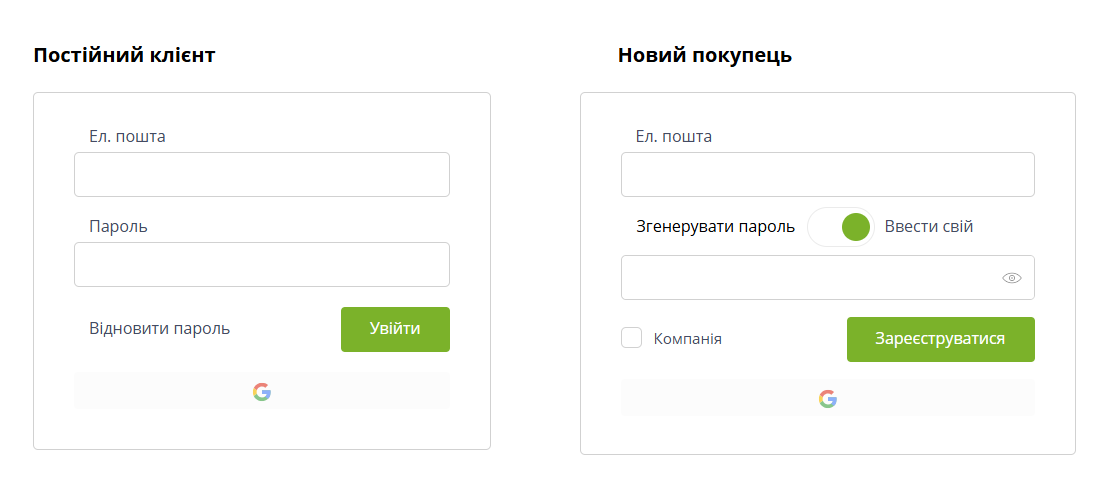Select the Ввести свій option label

(x=929, y=227)
